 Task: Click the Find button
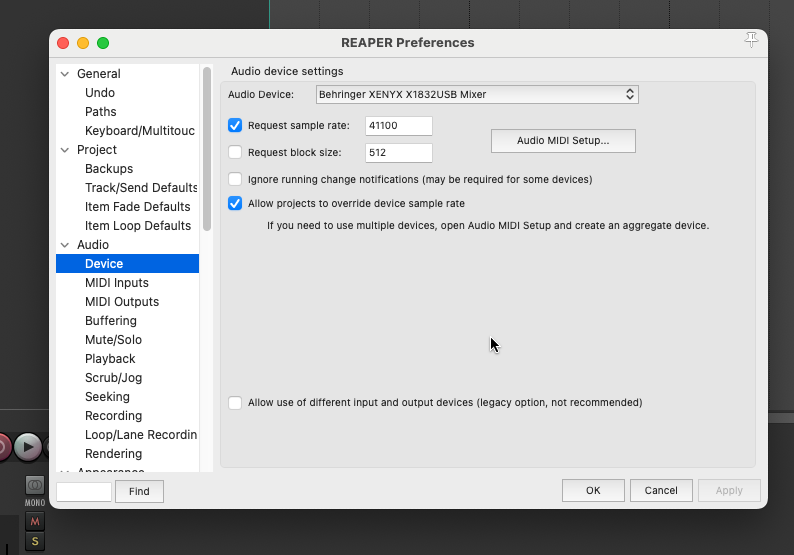click(139, 491)
